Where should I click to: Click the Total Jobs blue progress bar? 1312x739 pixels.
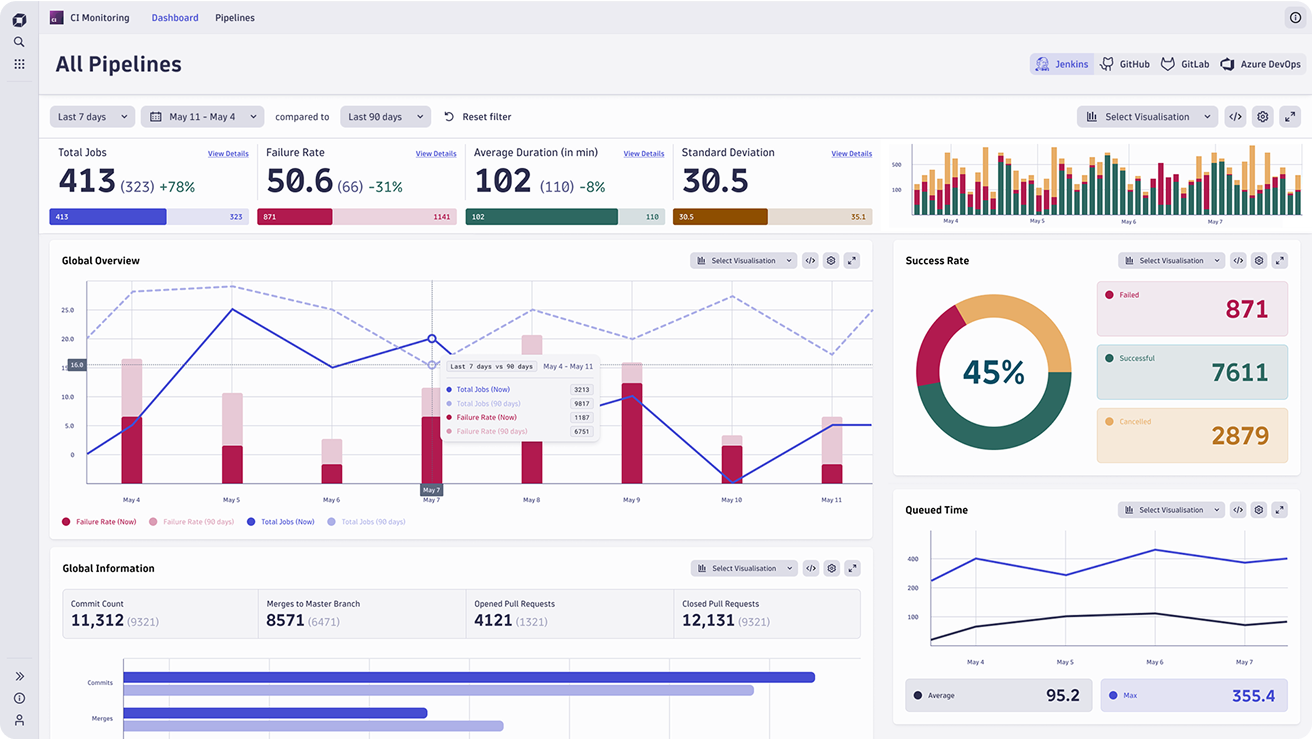pos(108,217)
